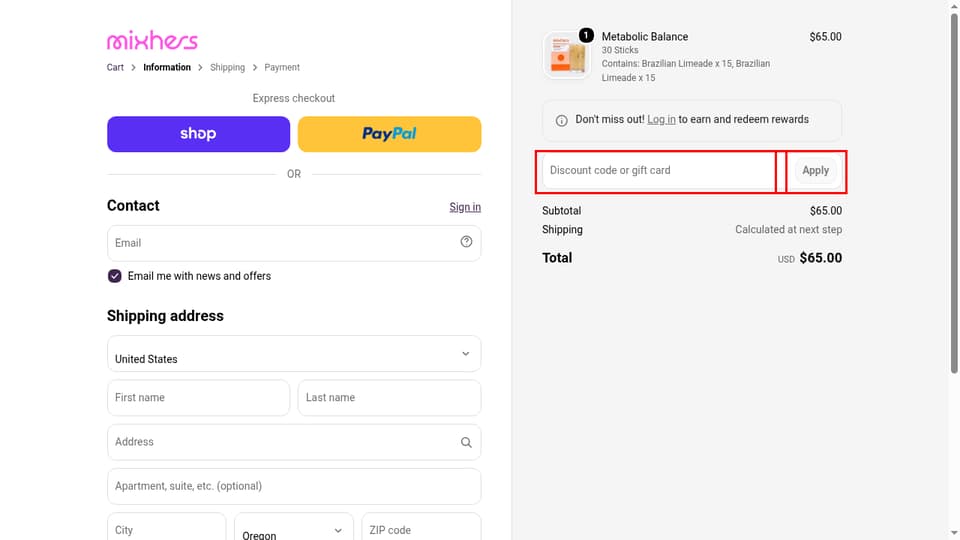Click the USD $65.00 total amount
The width and height of the screenshot is (960, 540).
[809, 258]
